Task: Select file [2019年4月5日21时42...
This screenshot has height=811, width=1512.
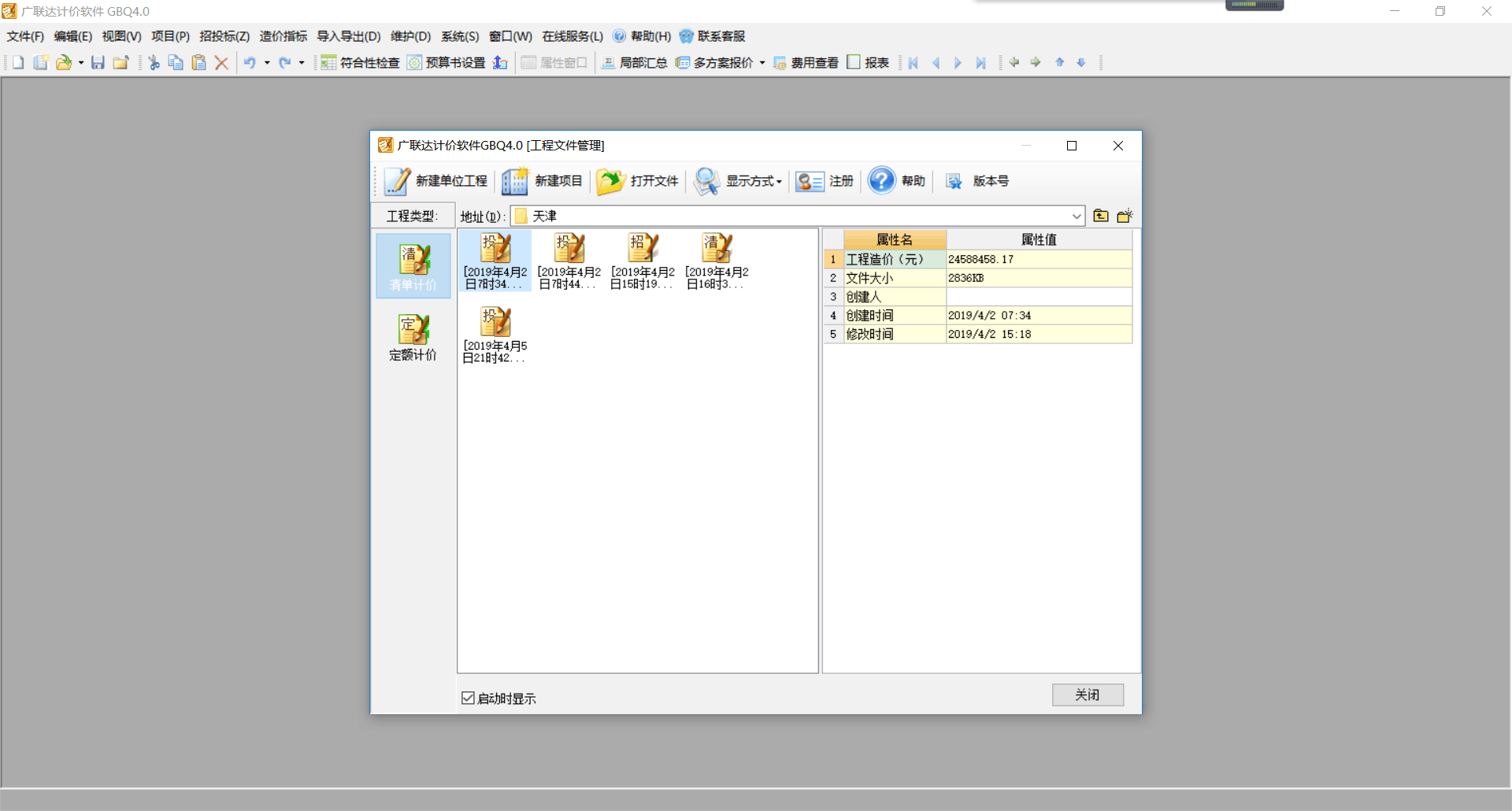Action: click(495, 335)
